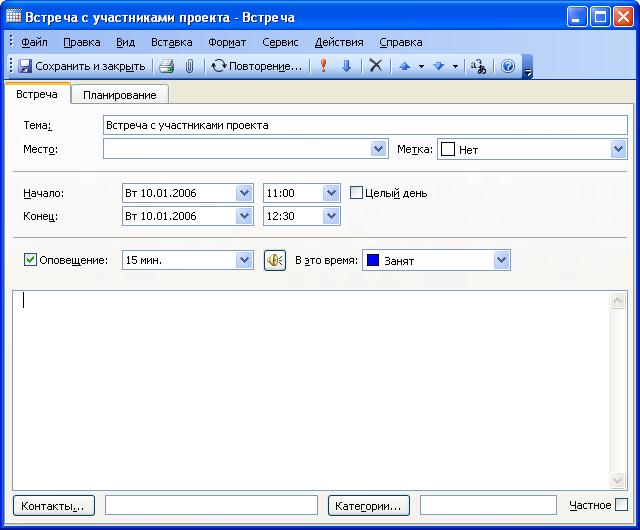Viewport: 640px width, 530px height.
Task: Click the notes scrollbar up arrow
Action: [x=618, y=301]
